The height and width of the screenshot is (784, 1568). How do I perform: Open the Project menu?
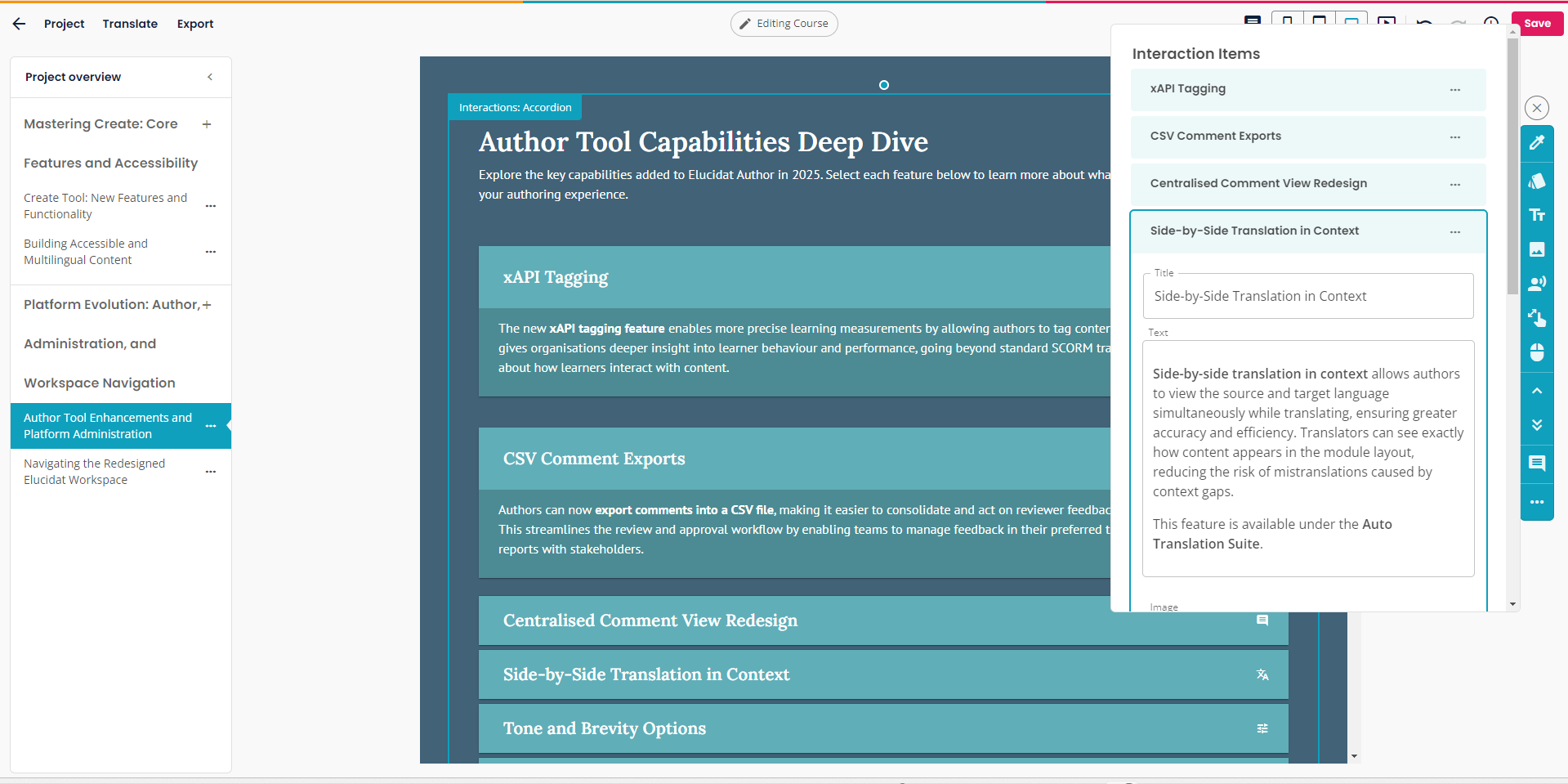click(x=65, y=24)
